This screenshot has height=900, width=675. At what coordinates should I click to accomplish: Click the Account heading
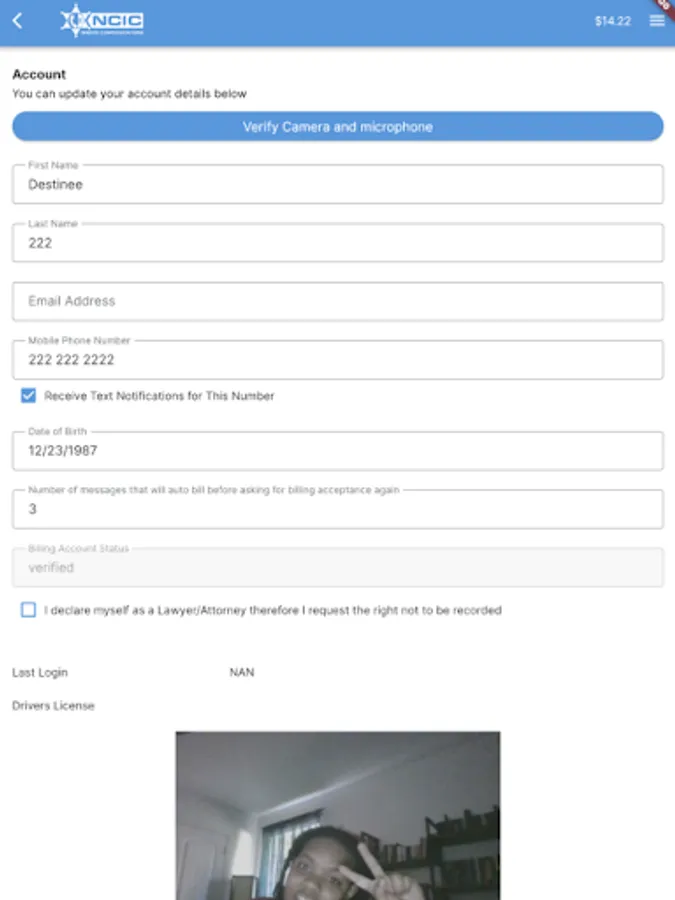click(39, 74)
